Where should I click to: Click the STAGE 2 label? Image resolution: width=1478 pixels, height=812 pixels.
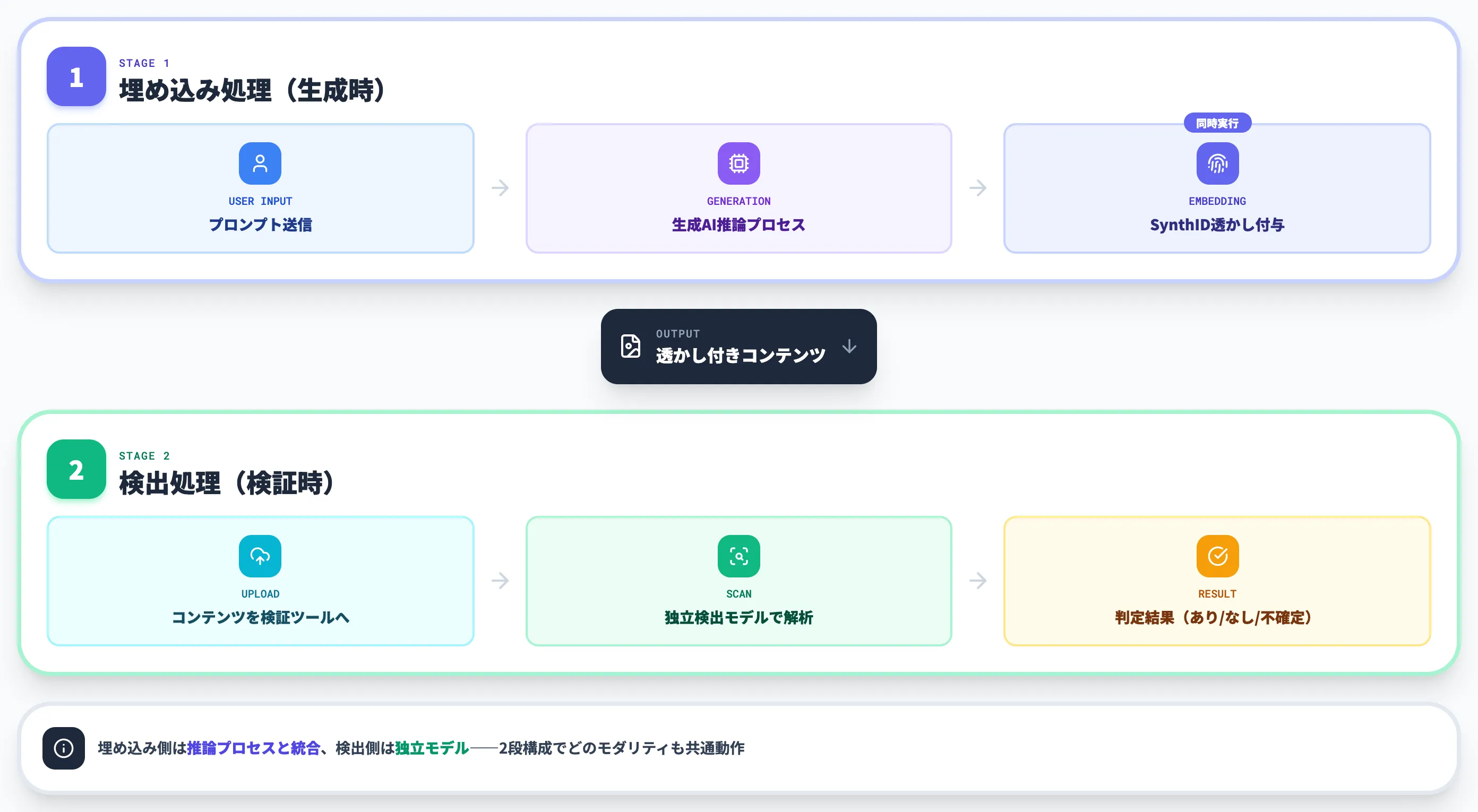coord(144,456)
